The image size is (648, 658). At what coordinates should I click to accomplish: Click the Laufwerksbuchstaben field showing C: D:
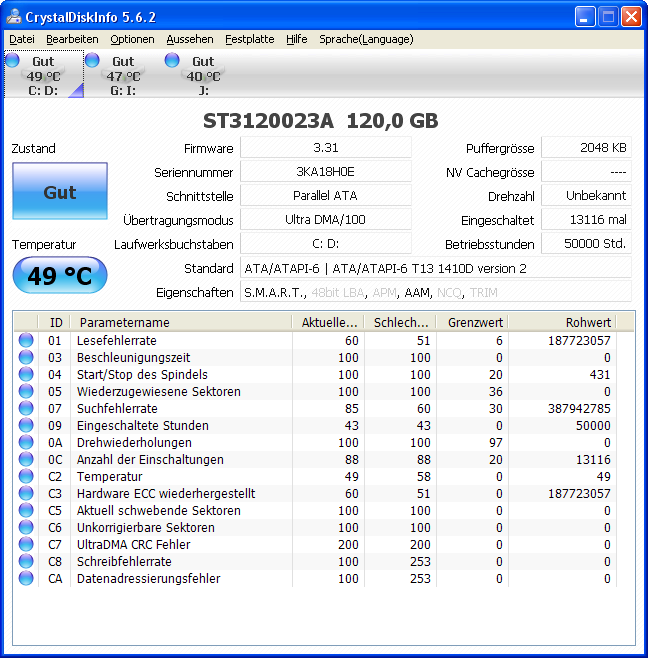coord(326,243)
